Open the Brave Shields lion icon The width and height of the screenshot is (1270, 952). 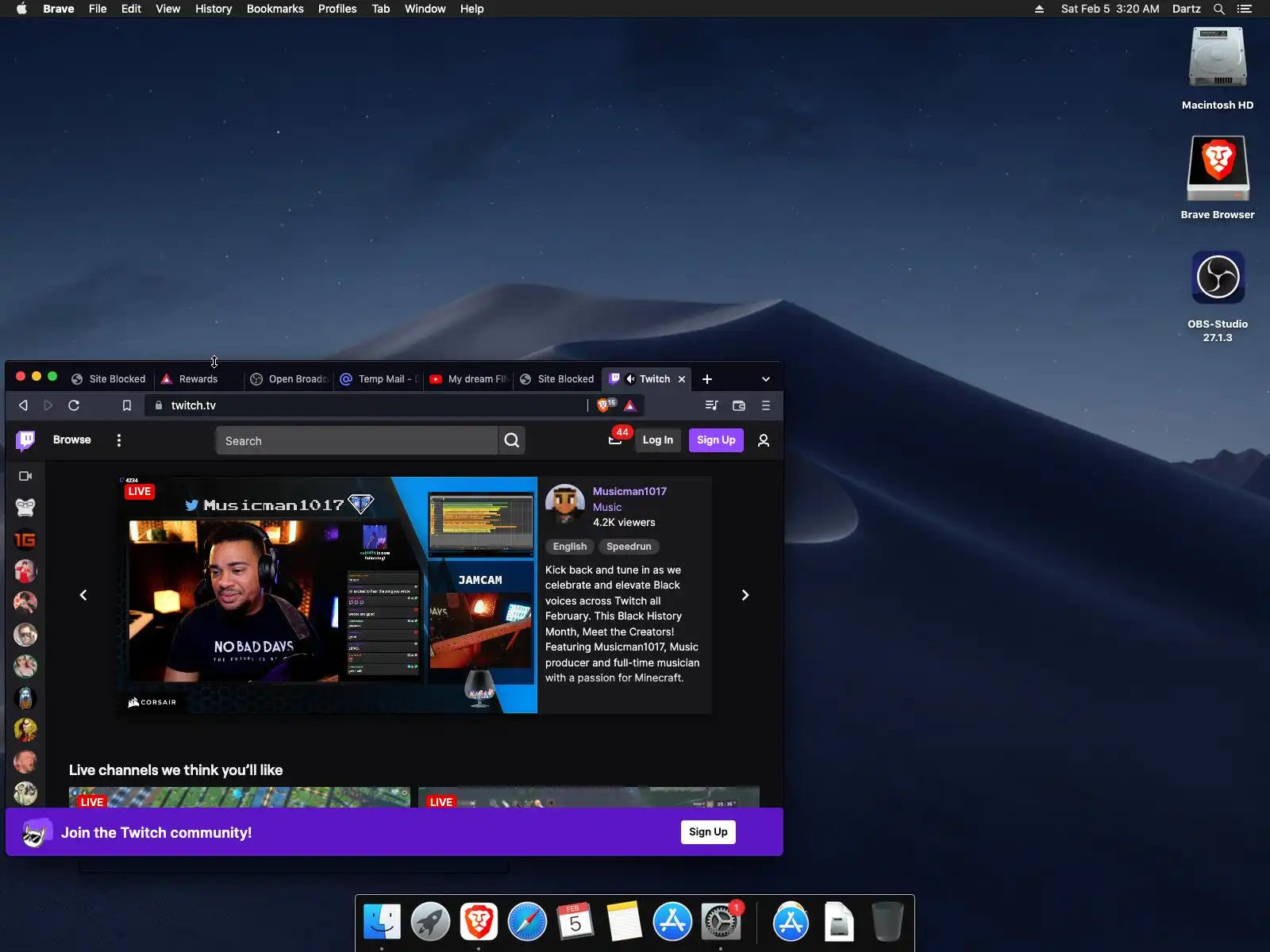(x=605, y=405)
